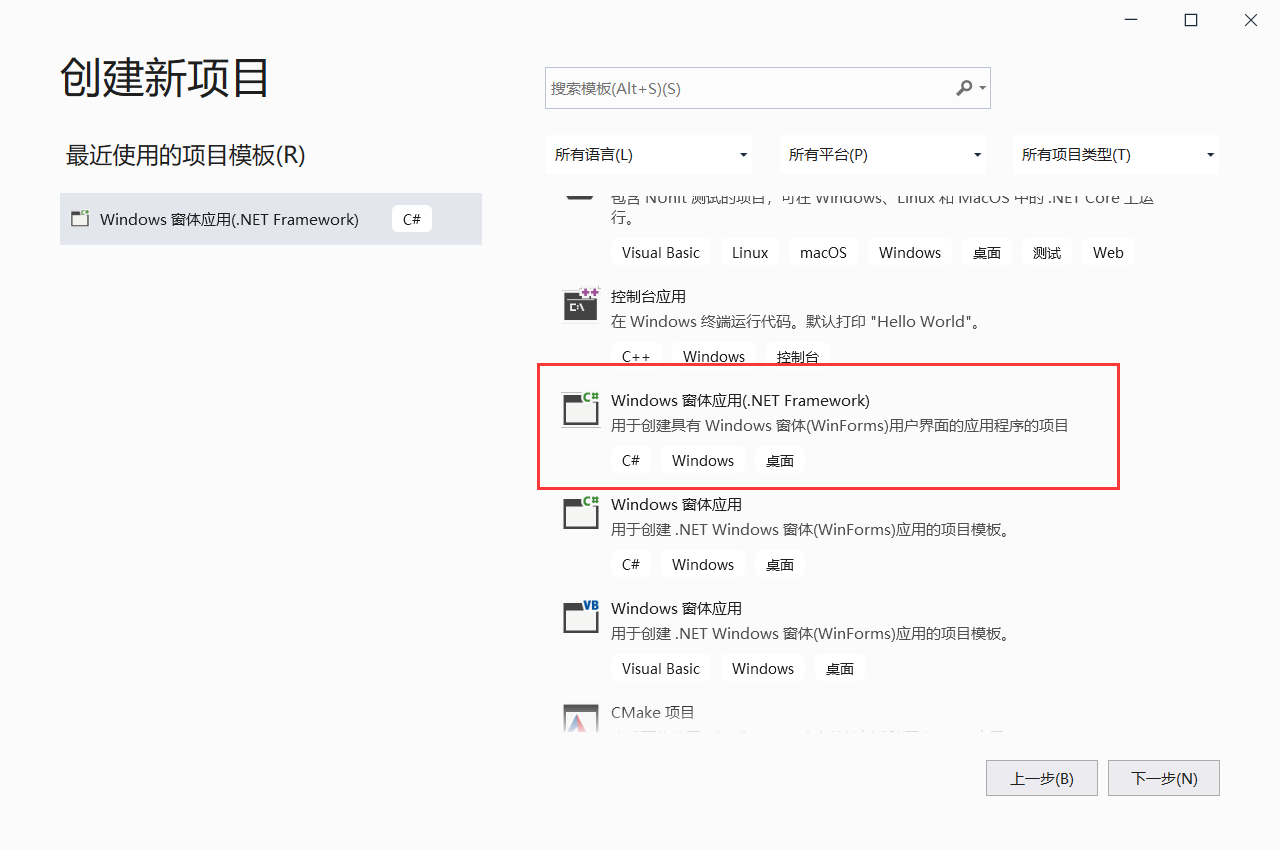Select the 控制台应用 template icon

pyautogui.click(x=580, y=305)
